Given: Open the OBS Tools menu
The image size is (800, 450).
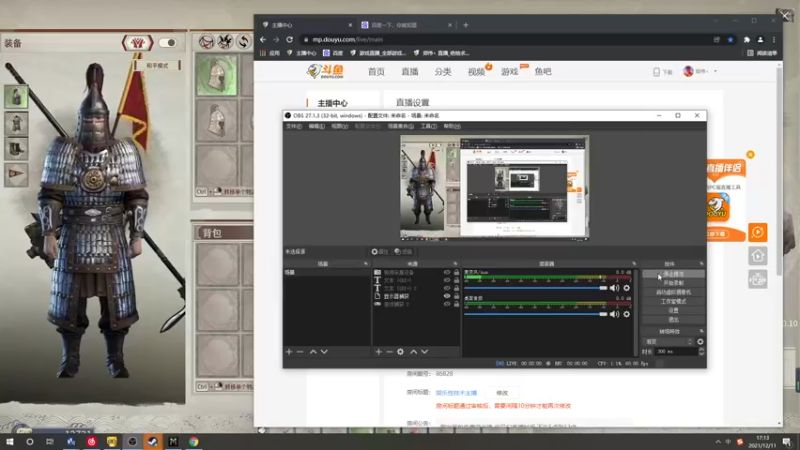Looking at the screenshot, I should pos(429,126).
